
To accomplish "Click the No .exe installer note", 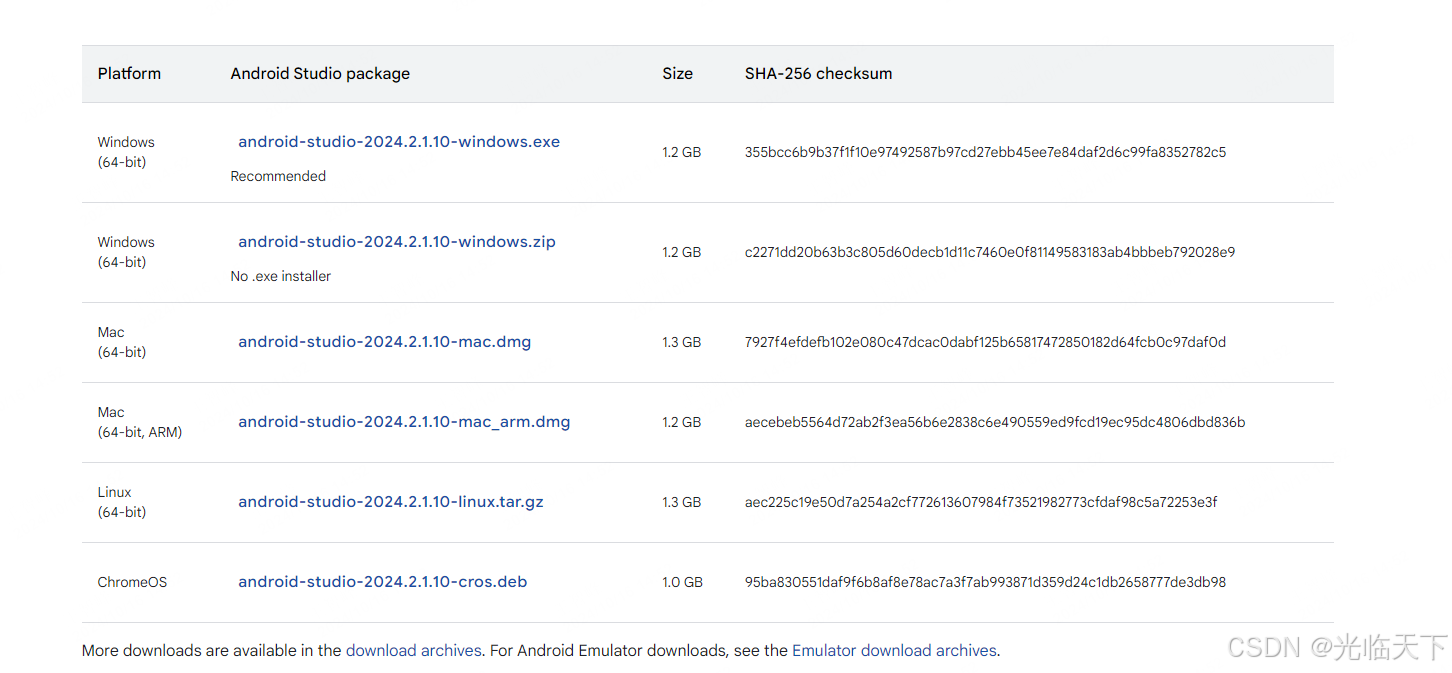I will pos(281,276).
